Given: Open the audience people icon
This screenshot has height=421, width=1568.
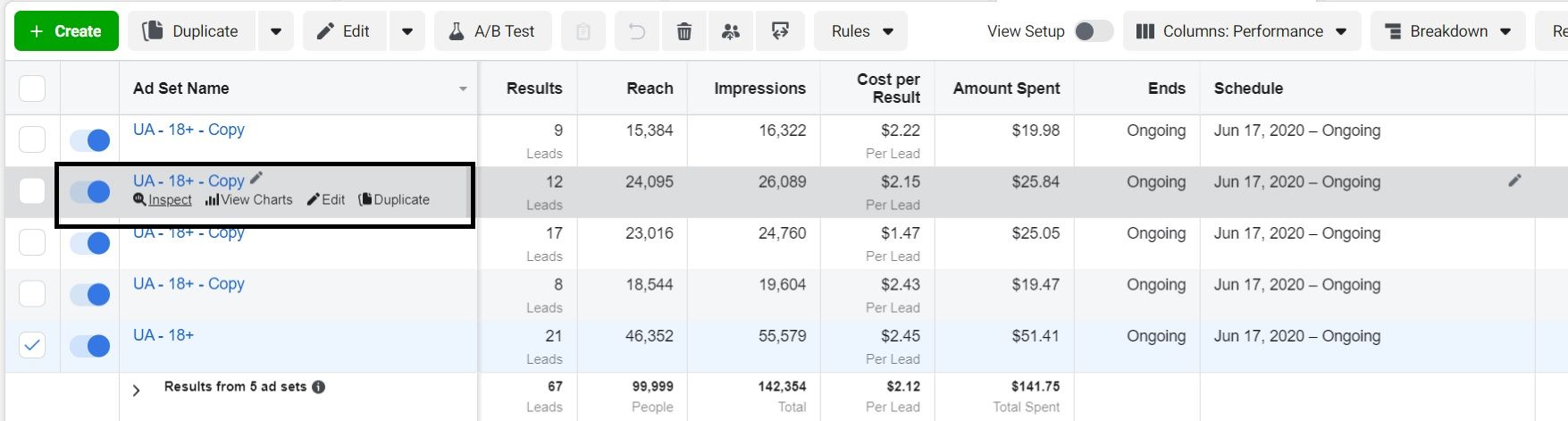Looking at the screenshot, I should (x=731, y=31).
